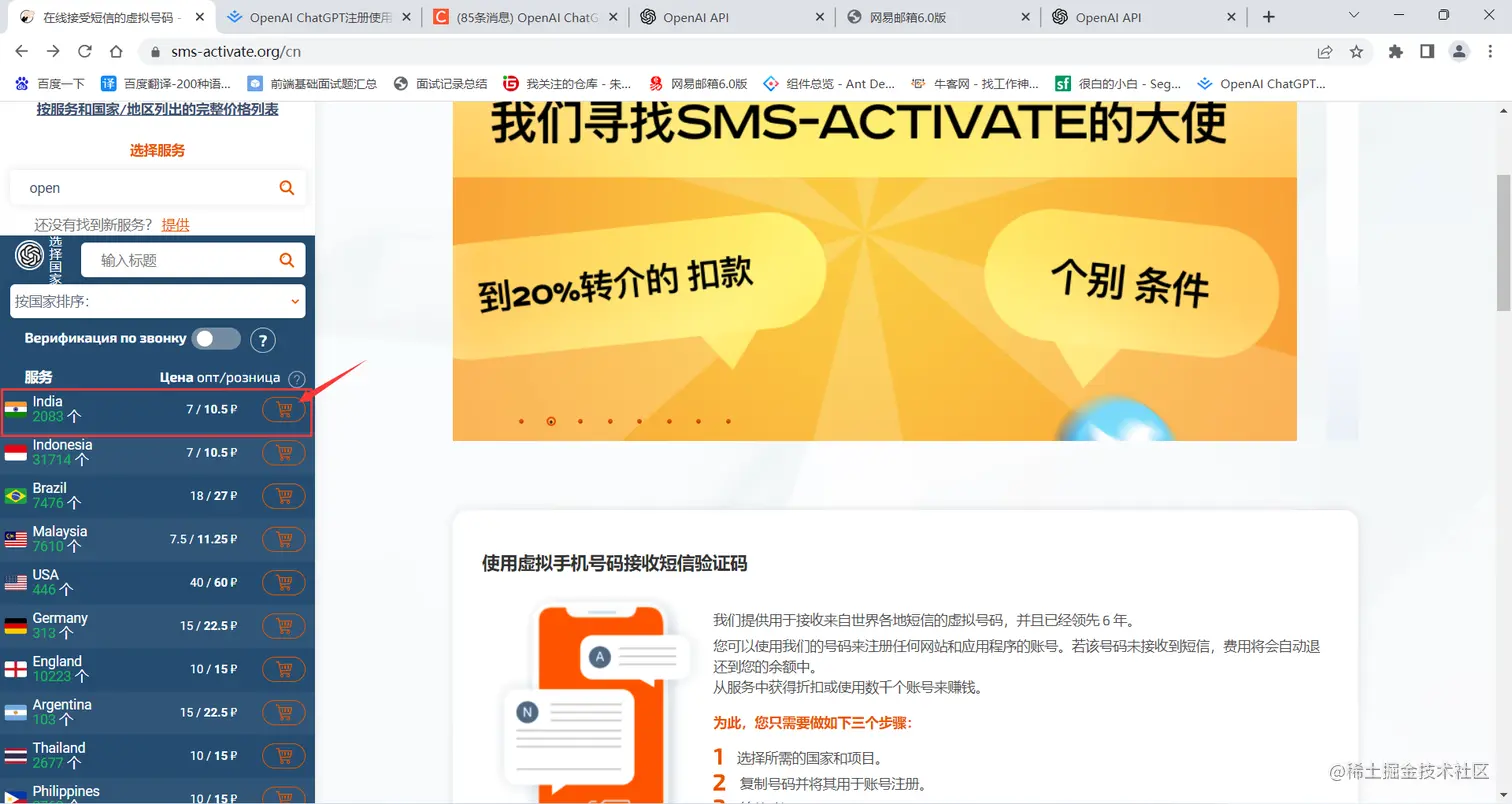The image size is (1512, 804).
Task: Click Brazil's cart icon
Action: 284,496
